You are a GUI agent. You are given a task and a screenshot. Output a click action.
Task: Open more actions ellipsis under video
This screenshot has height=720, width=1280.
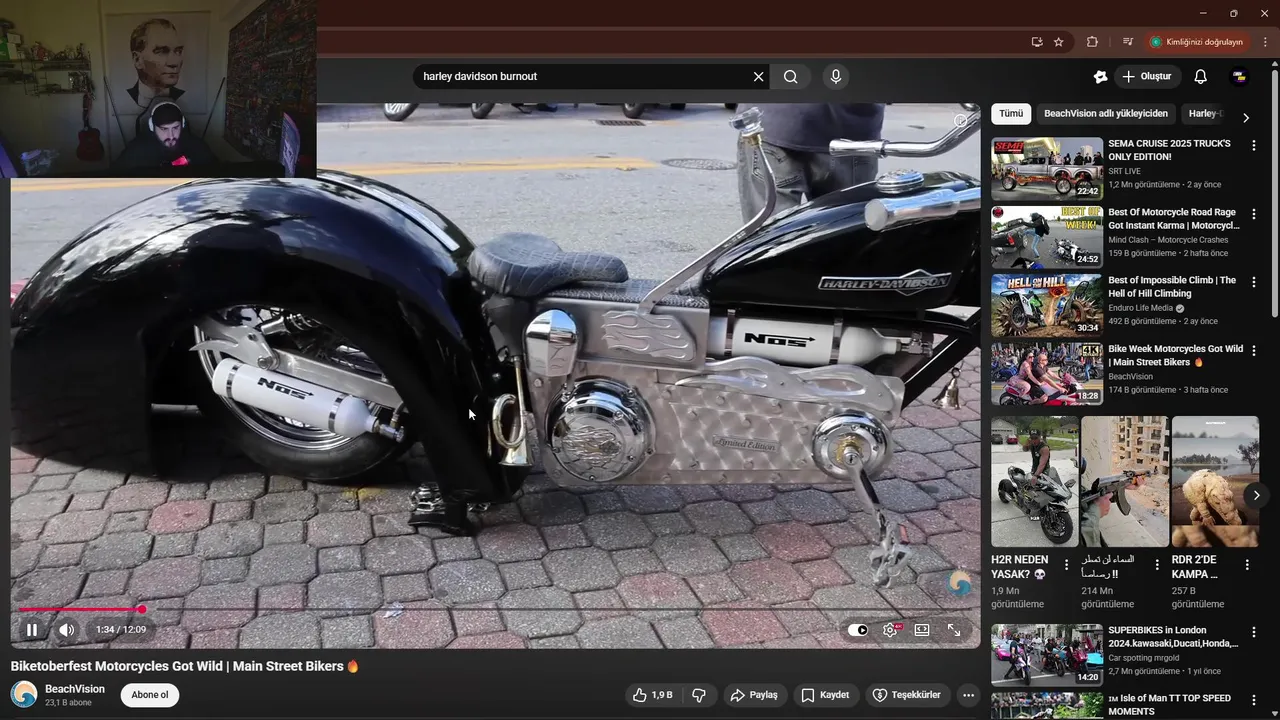coord(968,695)
